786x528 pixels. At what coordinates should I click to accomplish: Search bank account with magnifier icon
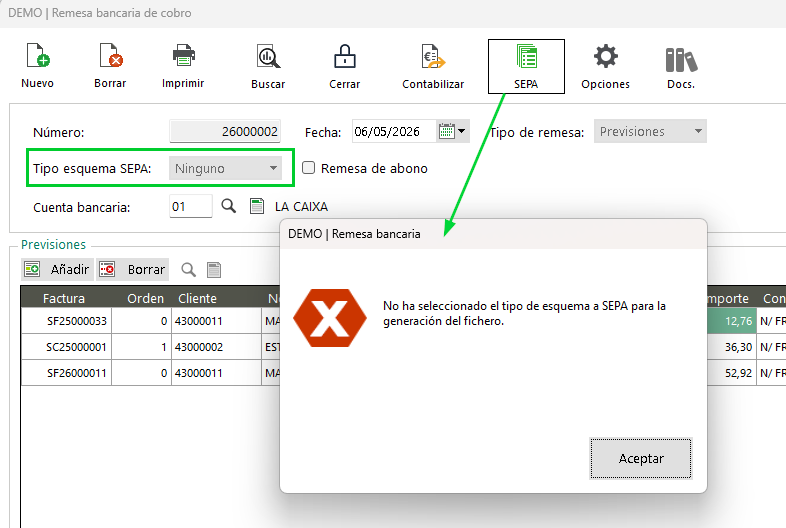[229, 206]
